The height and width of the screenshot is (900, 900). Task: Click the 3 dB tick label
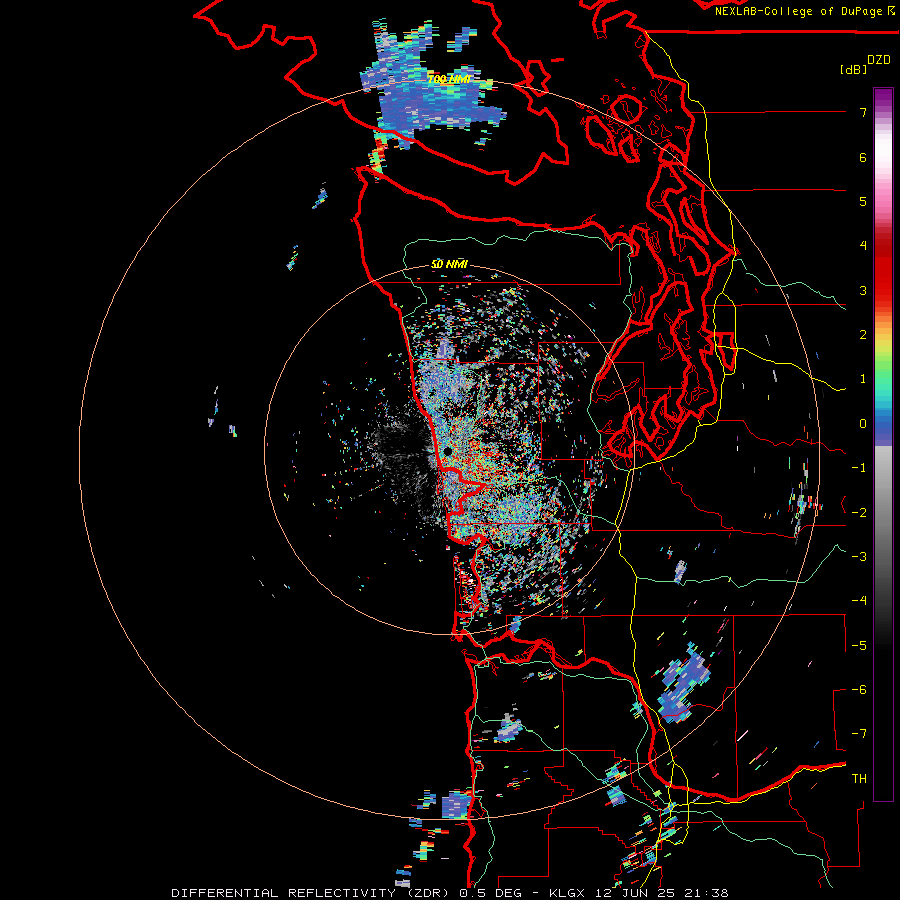pos(863,290)
